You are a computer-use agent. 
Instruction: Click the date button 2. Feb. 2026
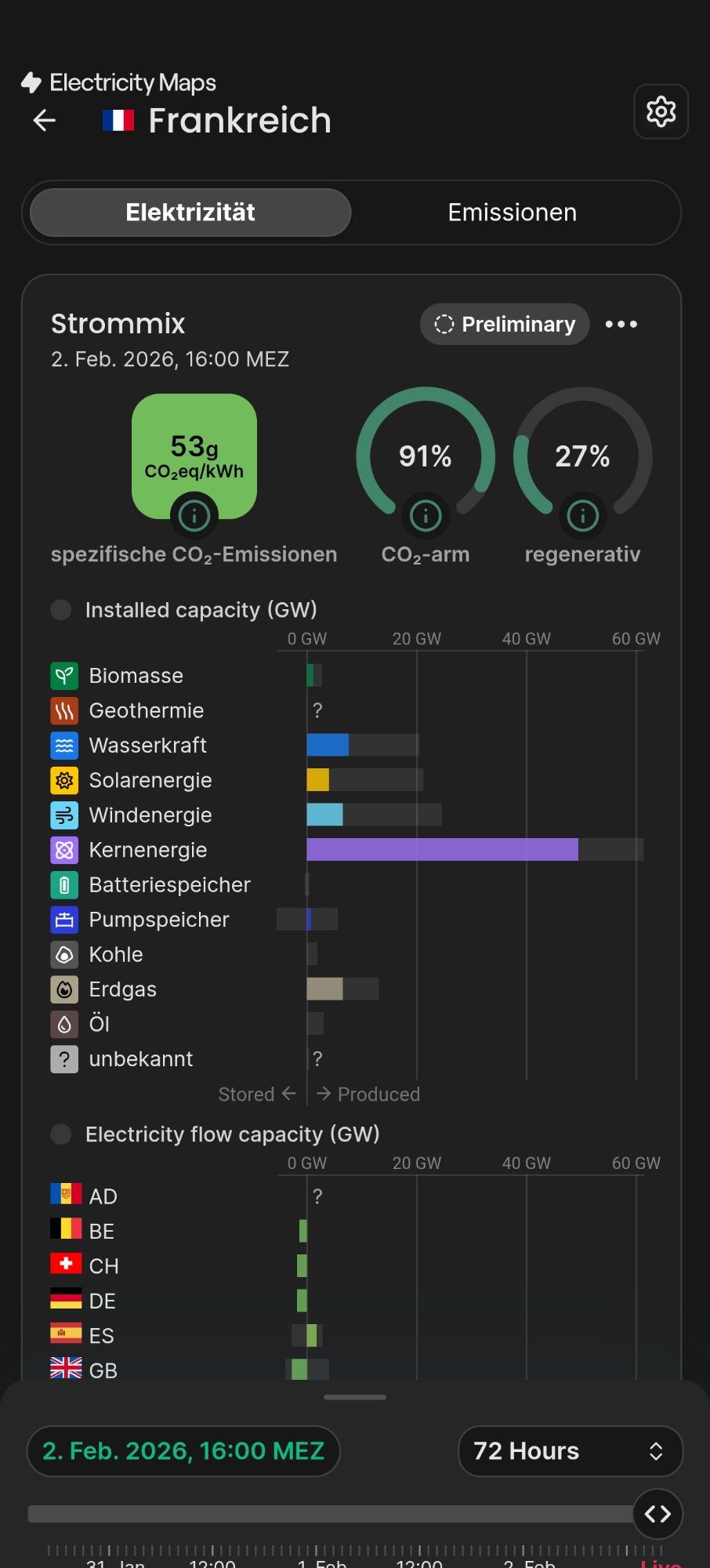183,1451
